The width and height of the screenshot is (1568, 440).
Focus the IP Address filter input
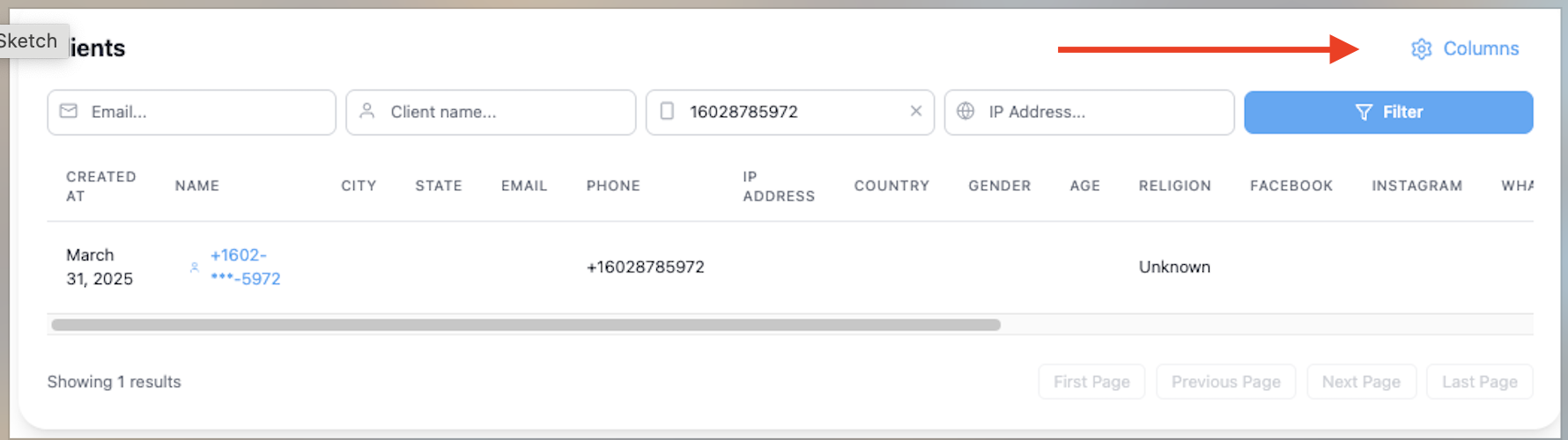pos(1105,112)
